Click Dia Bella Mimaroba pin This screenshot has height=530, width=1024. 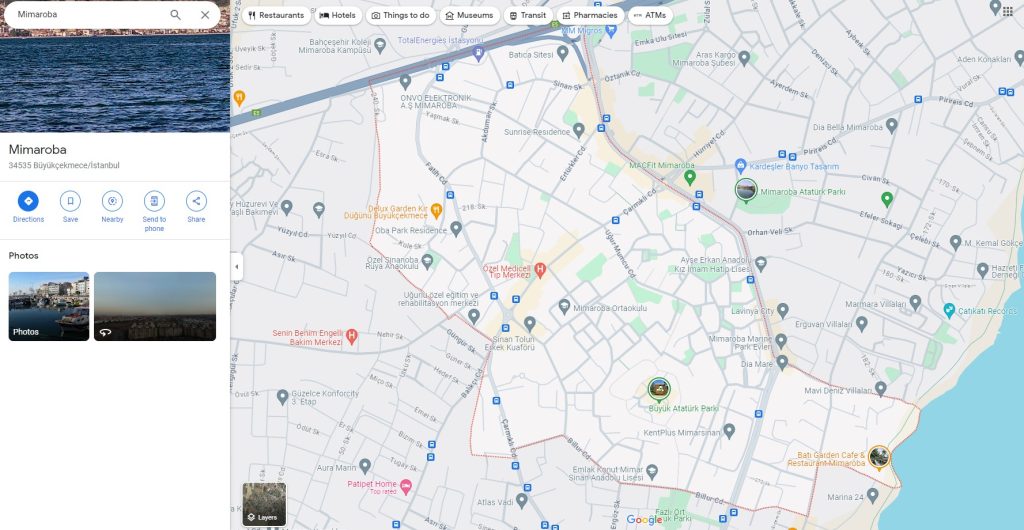[x=891, y=125]
